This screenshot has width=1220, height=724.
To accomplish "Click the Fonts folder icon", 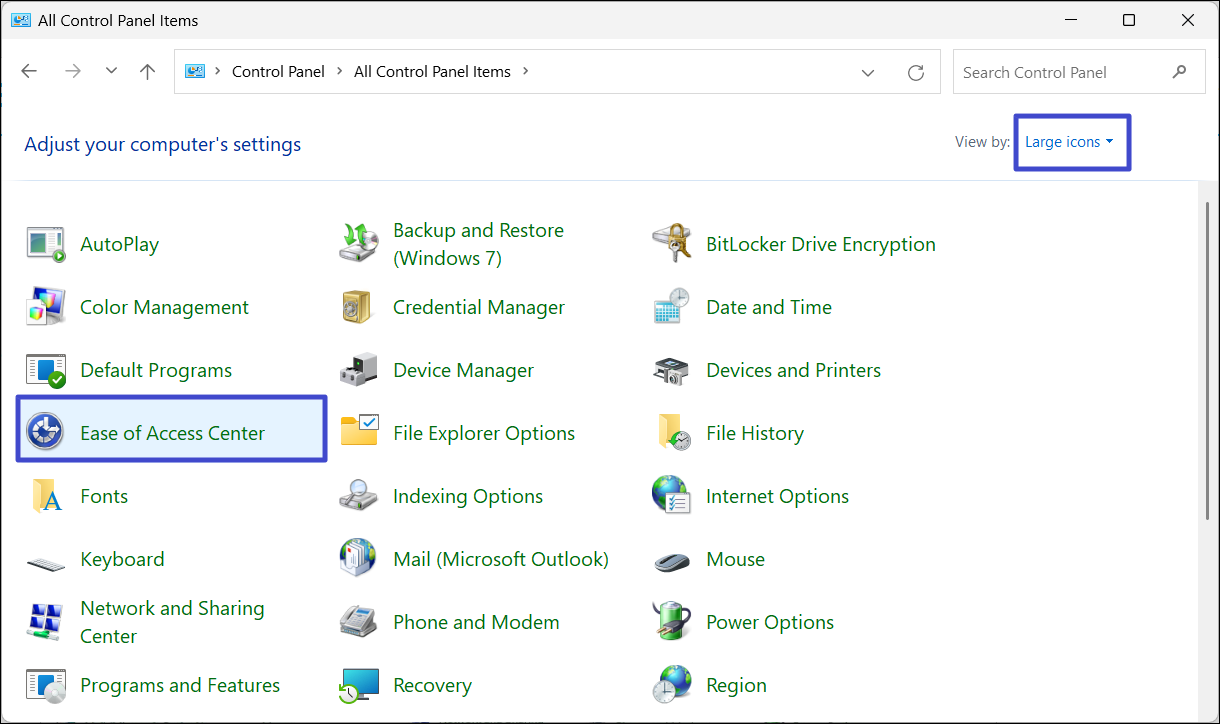I will pos(46,496).
